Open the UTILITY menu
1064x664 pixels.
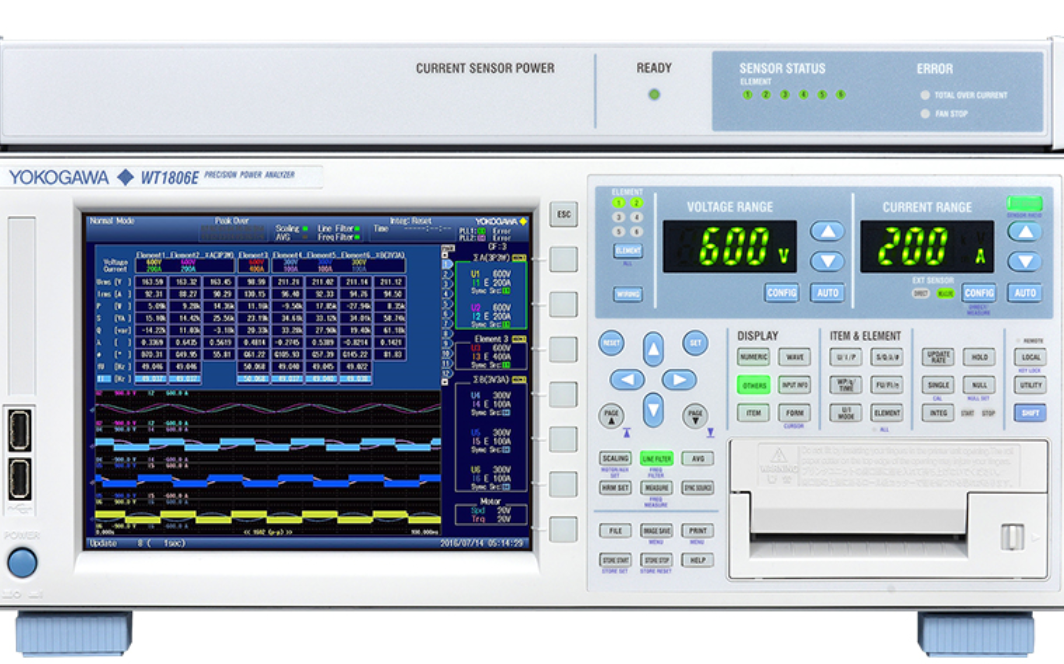click(1030, 385)
